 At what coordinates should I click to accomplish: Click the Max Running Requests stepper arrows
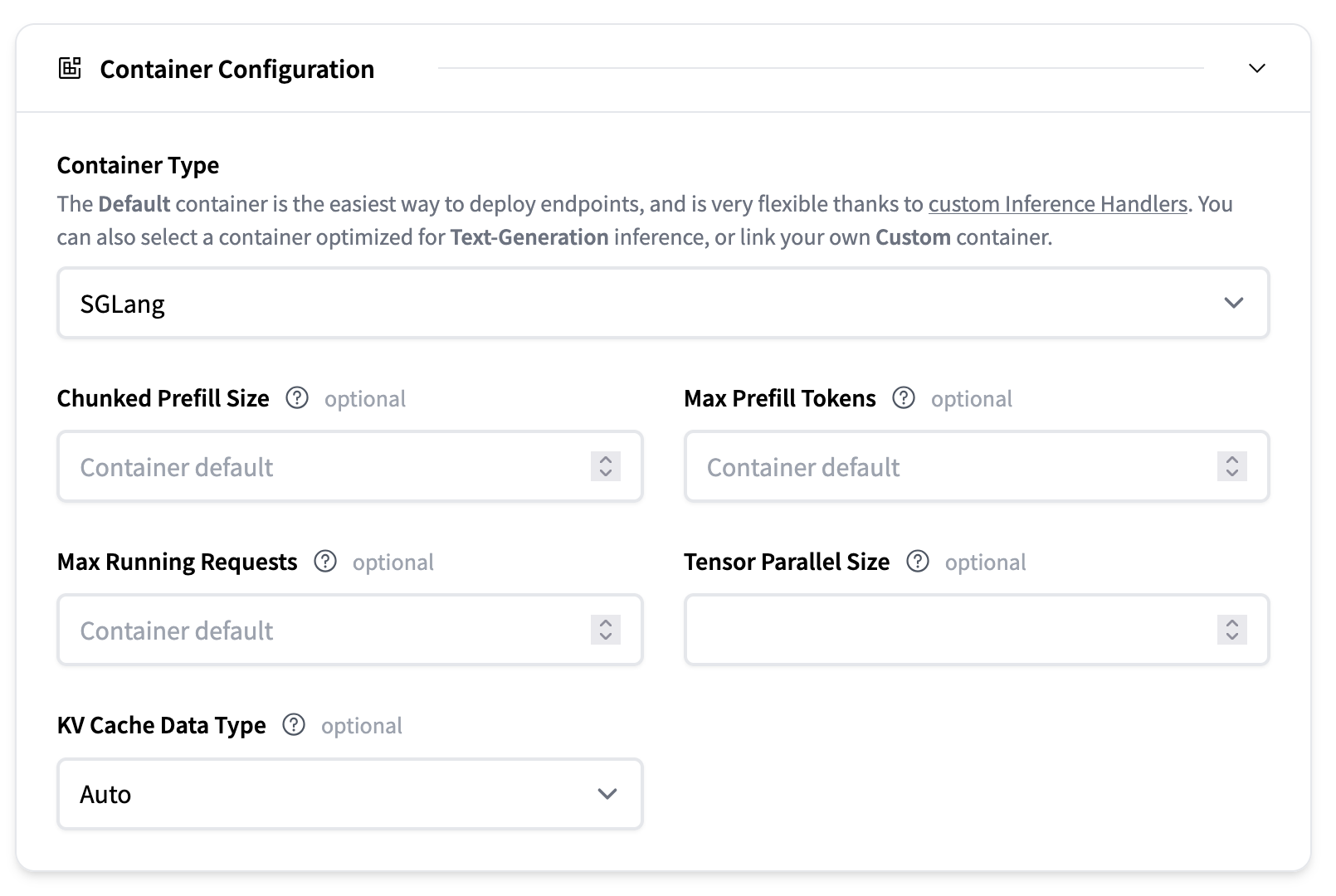pyautogui.click(x=606, y=630)
